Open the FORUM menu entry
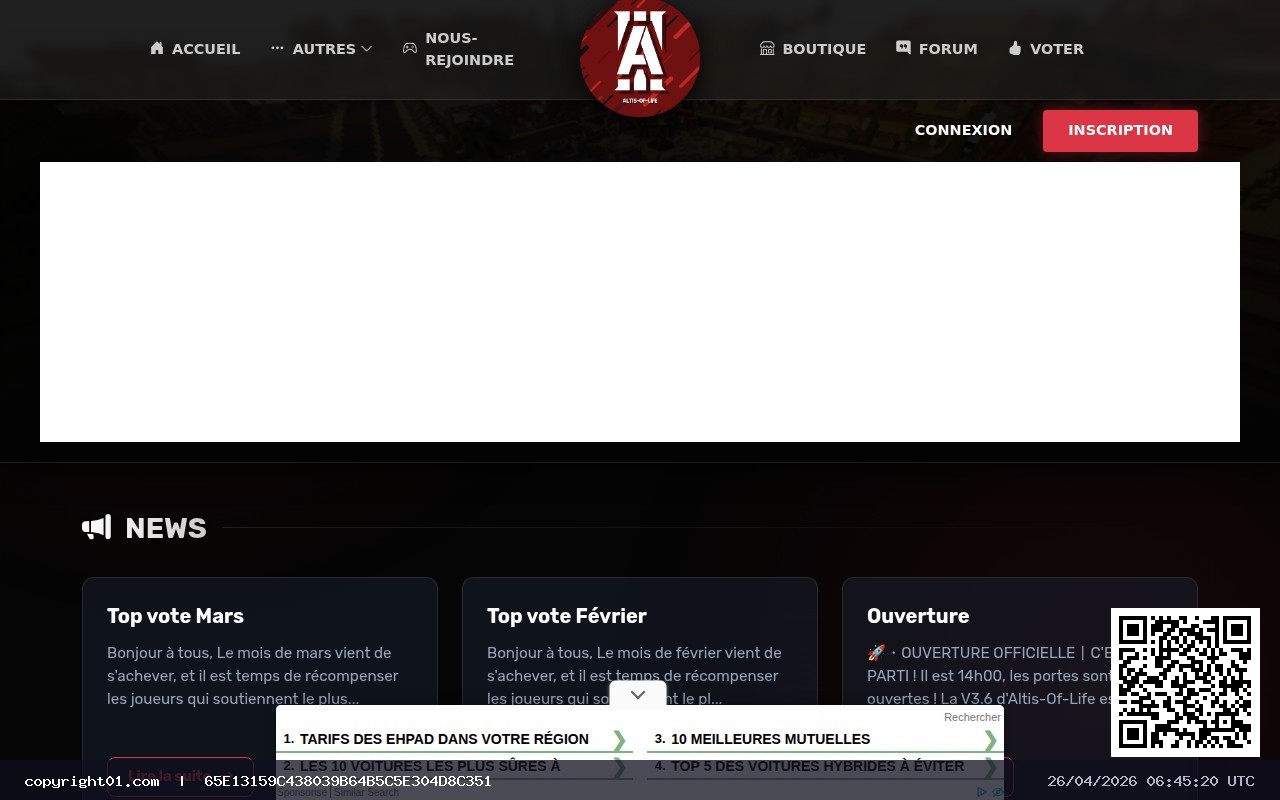The image size is (1280, 800). tap(948, 48)
